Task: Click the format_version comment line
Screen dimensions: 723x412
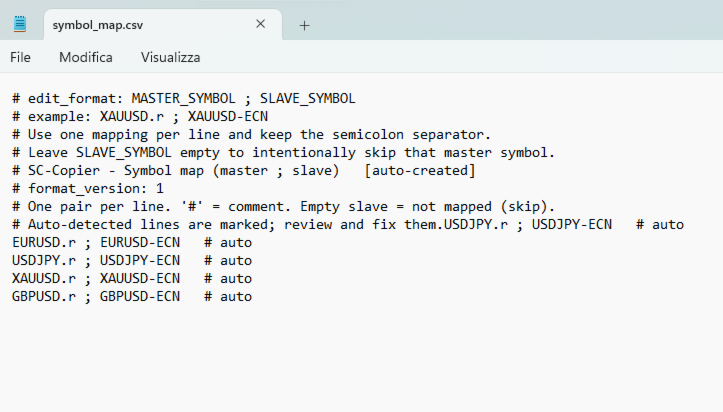Action: pos(88,188)
